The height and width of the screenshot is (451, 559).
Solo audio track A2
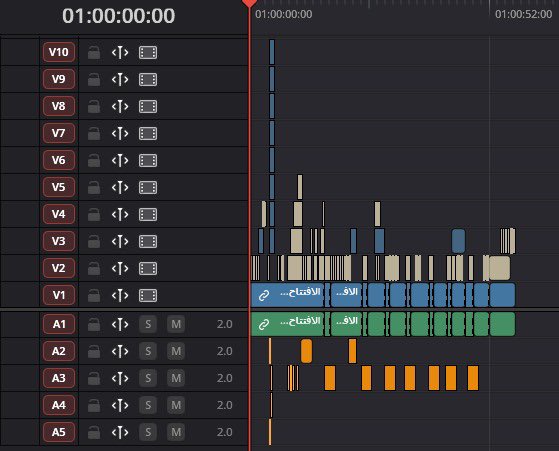(148, 352)
